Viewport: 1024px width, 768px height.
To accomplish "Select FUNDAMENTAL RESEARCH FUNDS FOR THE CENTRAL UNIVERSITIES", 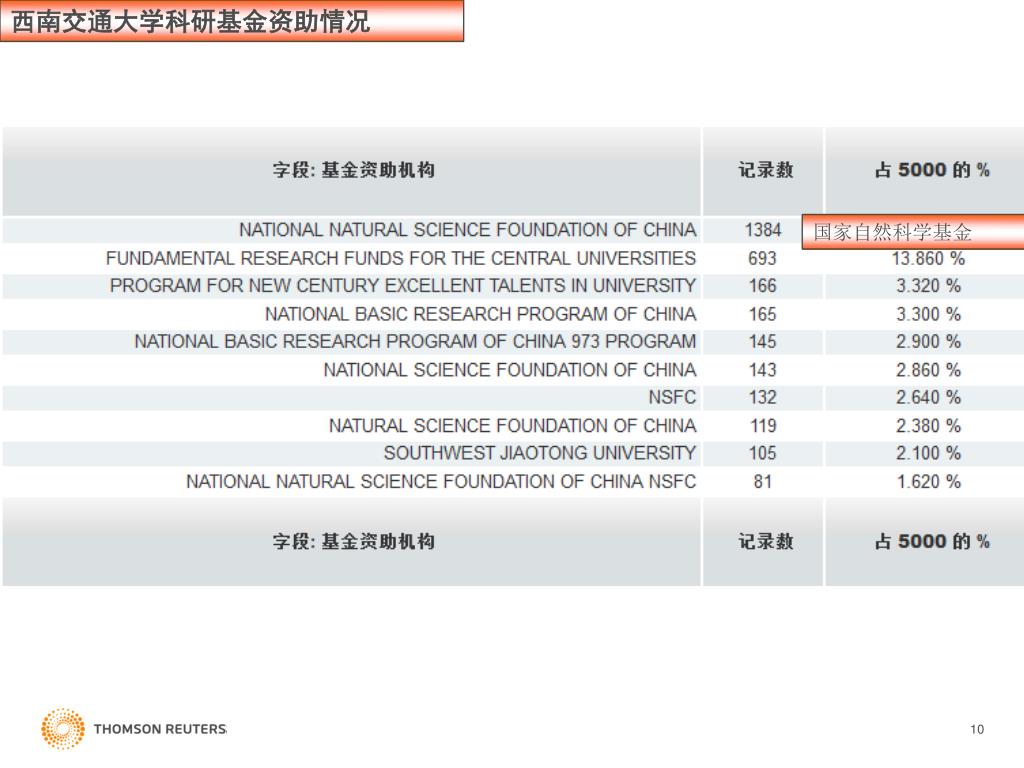I will 401,258.
